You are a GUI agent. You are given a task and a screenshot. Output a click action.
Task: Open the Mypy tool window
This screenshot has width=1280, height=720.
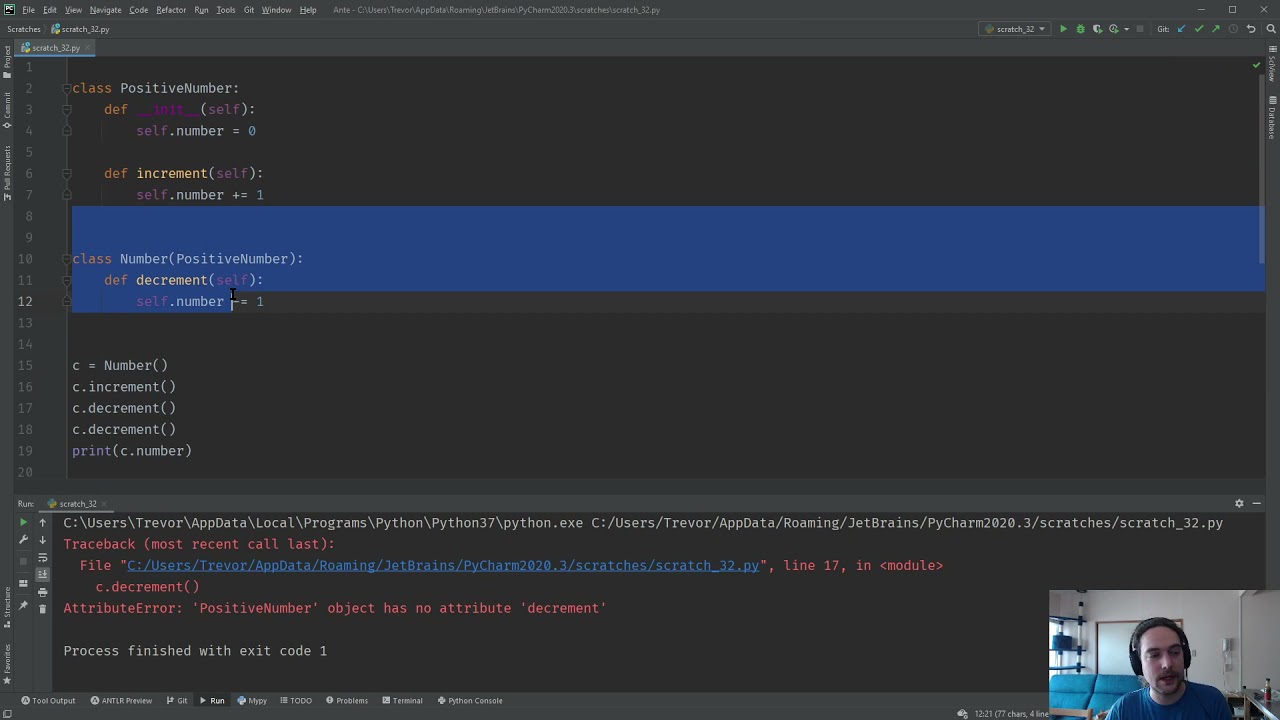coord(252,700)
